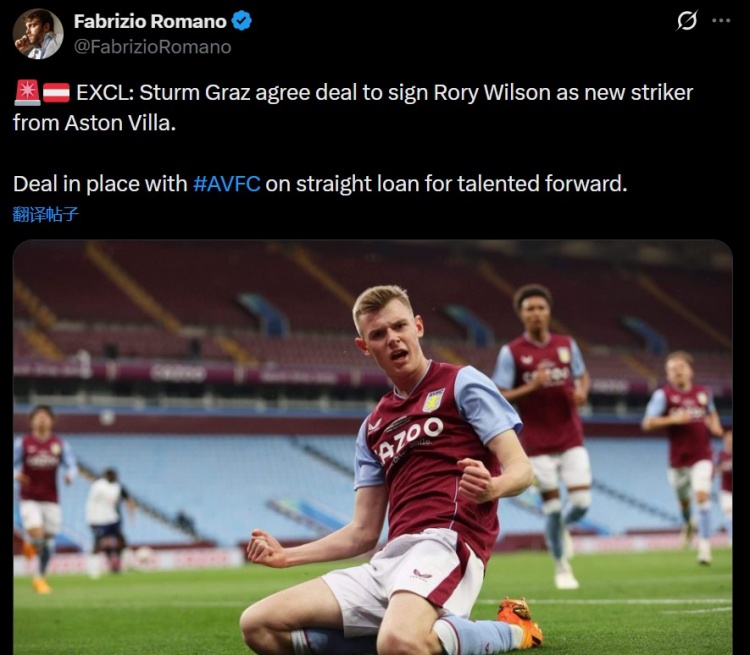Click the 翻译帖子 translate post link
The image size is (750, 655).
(x=45, y=213)
